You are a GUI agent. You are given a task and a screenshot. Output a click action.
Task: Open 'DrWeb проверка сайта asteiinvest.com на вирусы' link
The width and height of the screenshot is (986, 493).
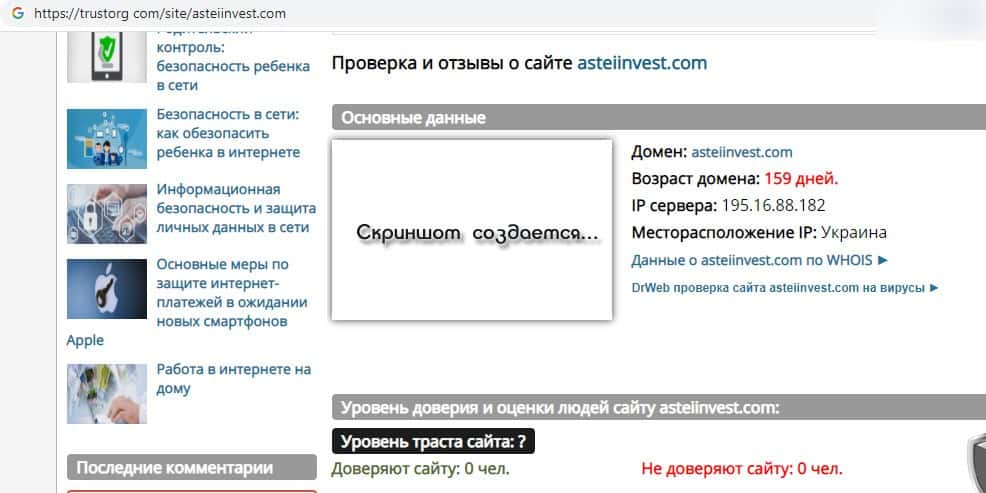click(x=785, y=287)
